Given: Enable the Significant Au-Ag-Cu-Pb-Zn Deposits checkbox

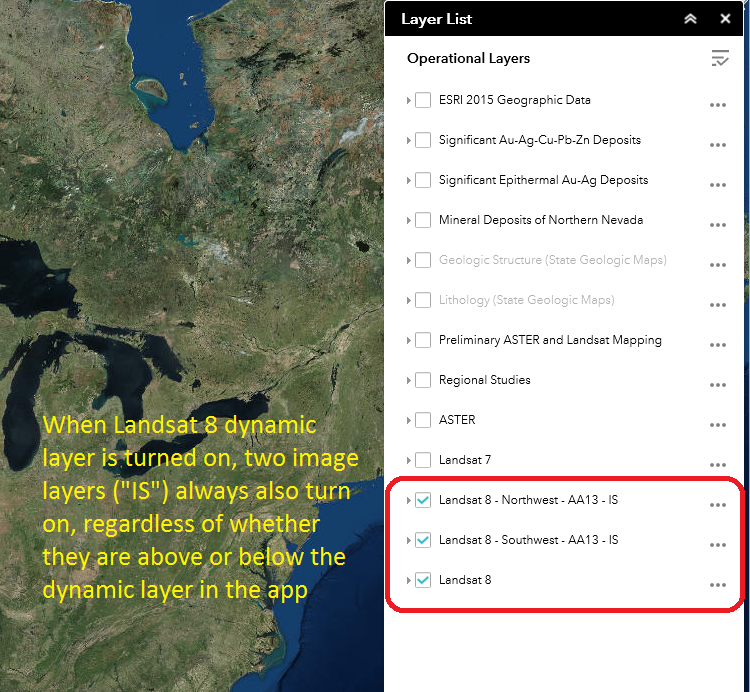Looking at the screenshot, I should click(x=423, y=140).
